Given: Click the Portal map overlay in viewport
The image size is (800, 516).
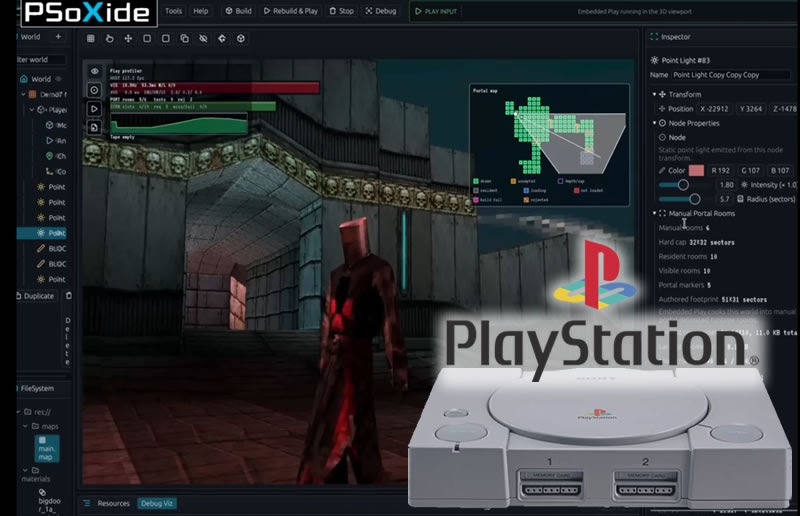Looking at the screenshot, I should (x=549, y=145).
